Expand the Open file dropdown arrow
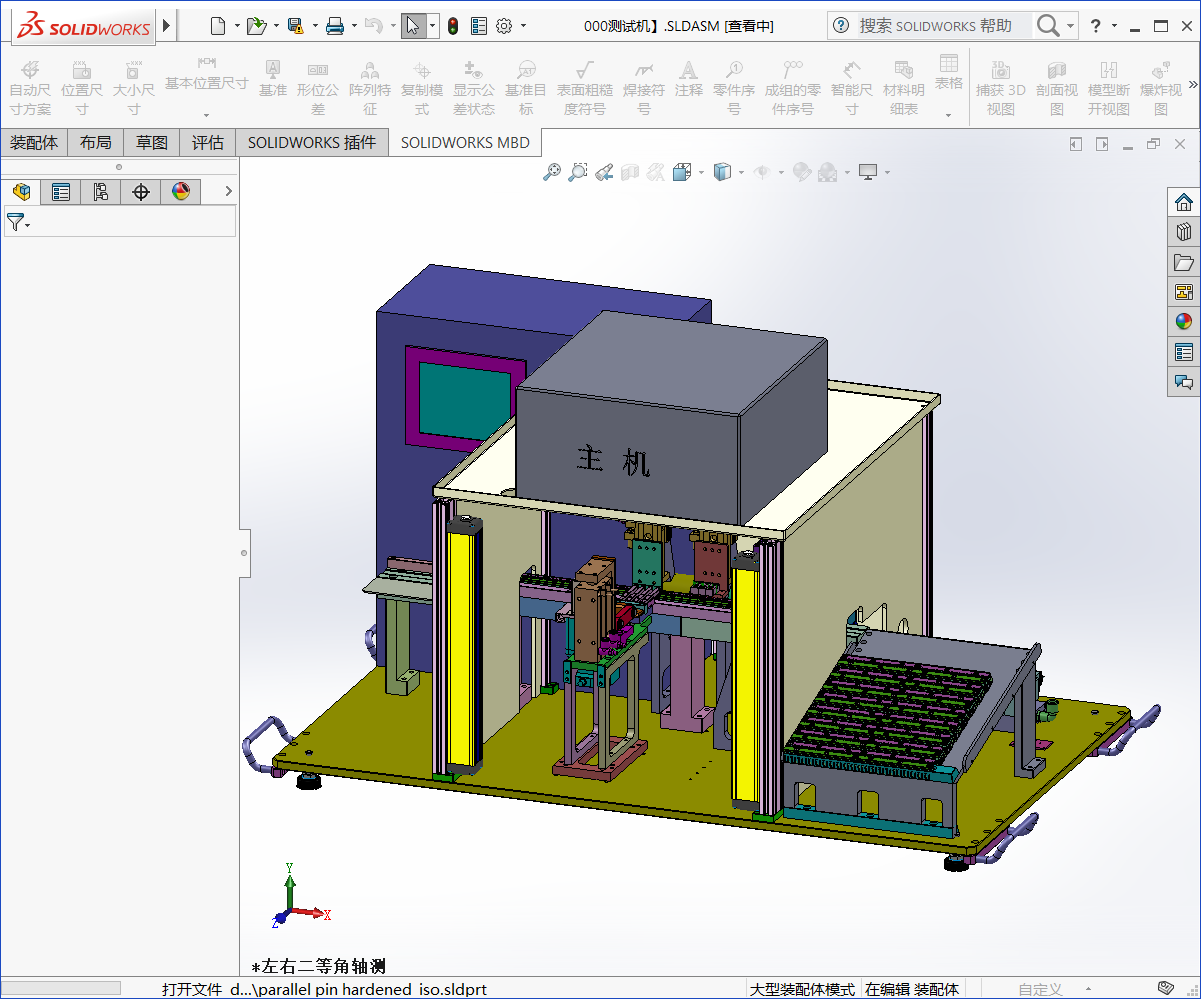 click(x=276, y=26)
